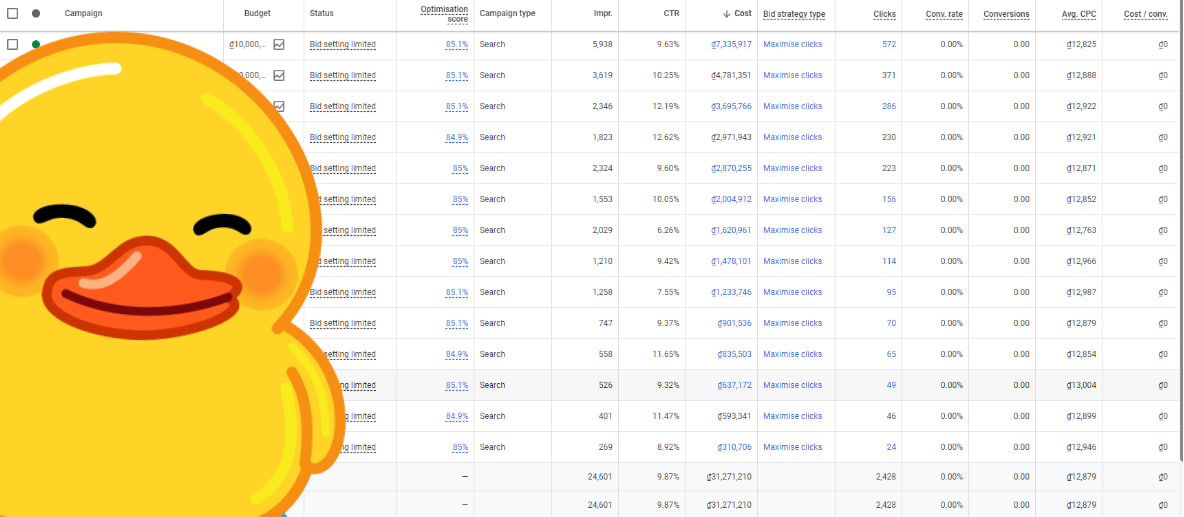Click the sort arrow beside Cost header
Image resolution: width=1184 pixels, height=517 pixels.
726,14
